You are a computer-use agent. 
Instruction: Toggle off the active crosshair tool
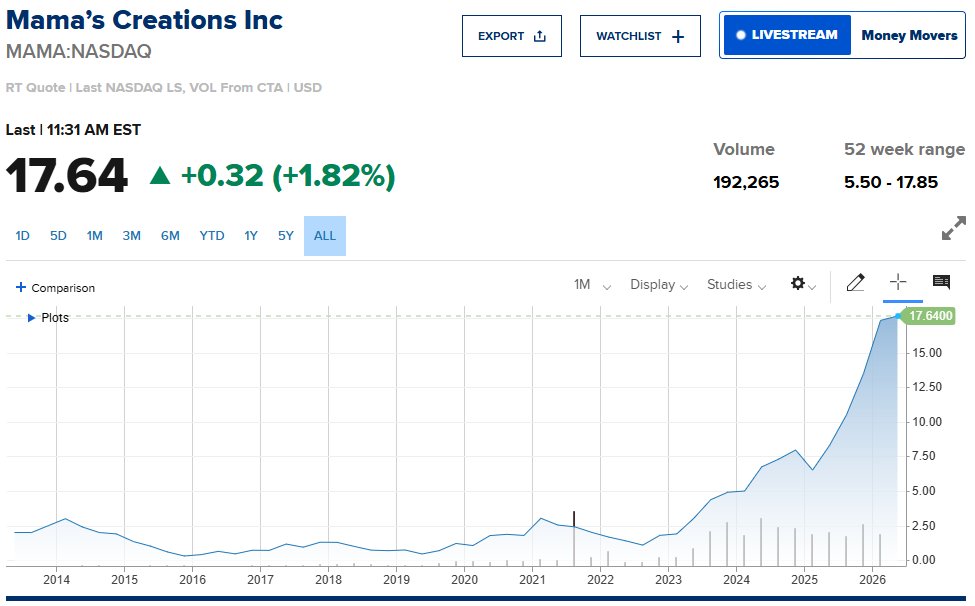(x=898, y=283)
